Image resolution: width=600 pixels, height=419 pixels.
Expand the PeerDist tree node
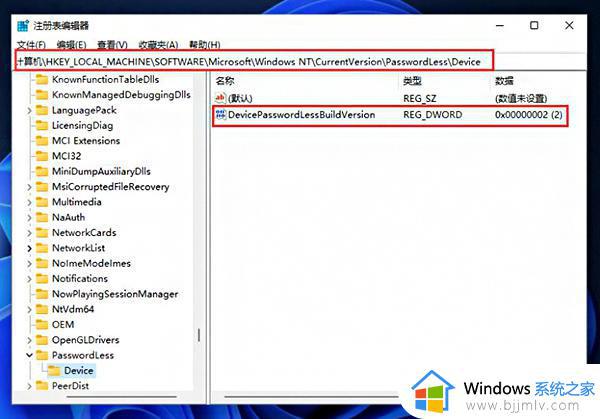point(29,386)
